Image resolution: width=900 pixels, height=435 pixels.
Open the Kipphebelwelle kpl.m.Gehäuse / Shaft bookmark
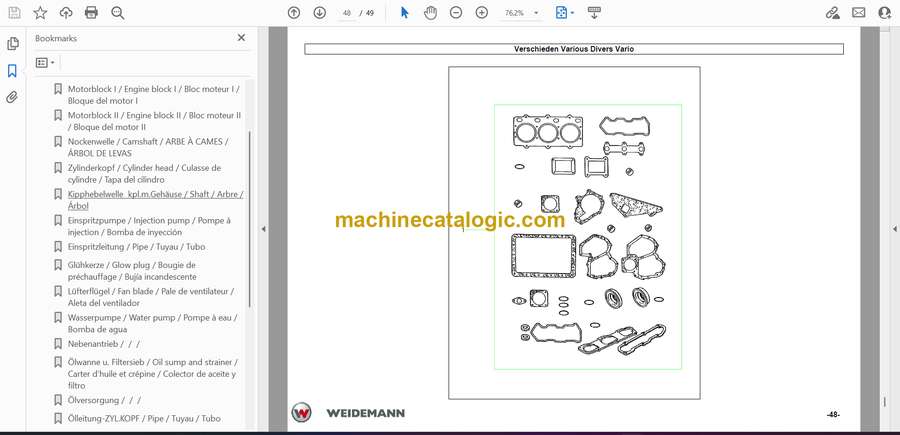click(x=155, y=200)
